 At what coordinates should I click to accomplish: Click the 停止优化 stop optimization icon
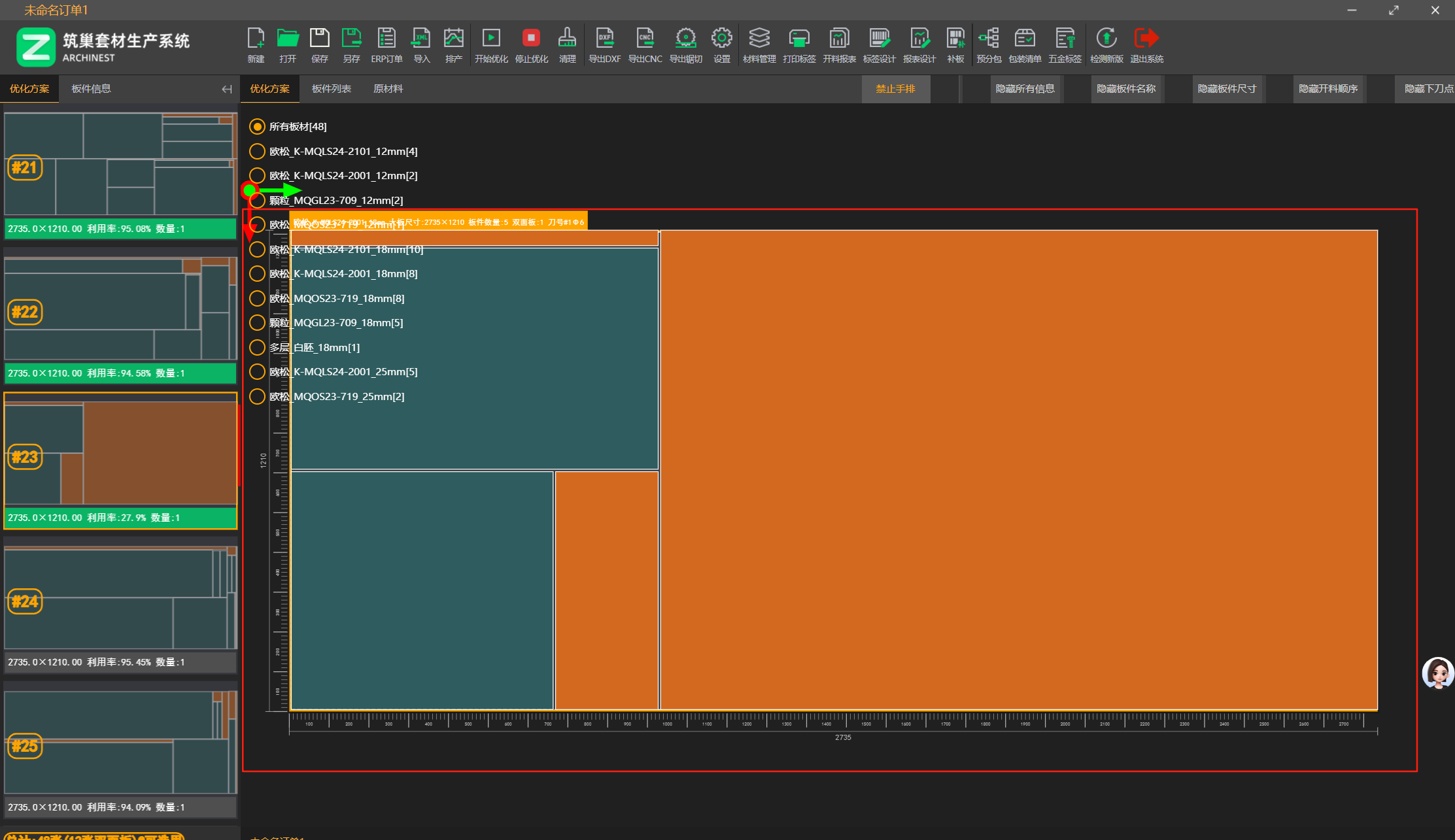point(531,44)
